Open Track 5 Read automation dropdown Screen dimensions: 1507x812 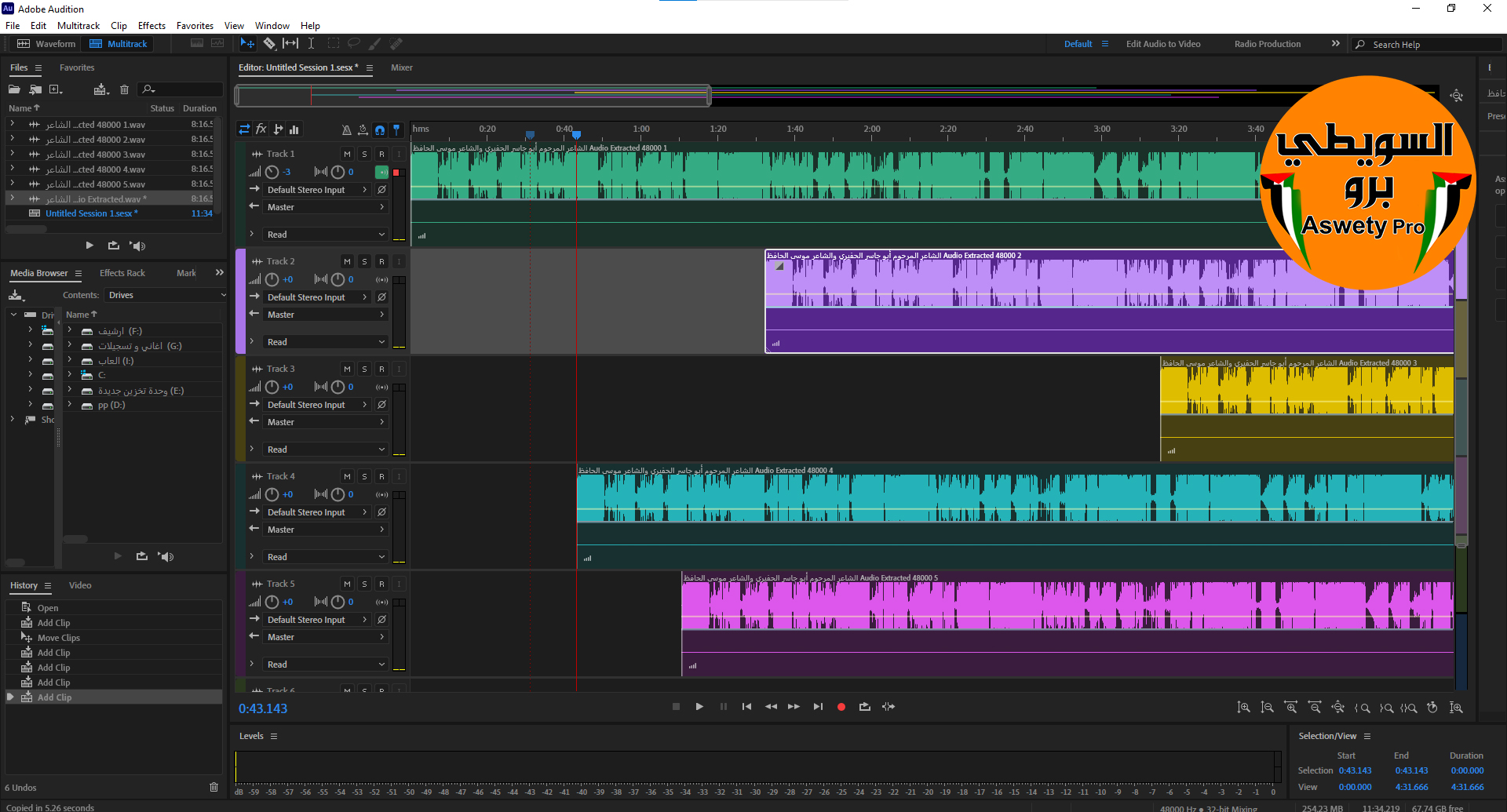[325, 665]
